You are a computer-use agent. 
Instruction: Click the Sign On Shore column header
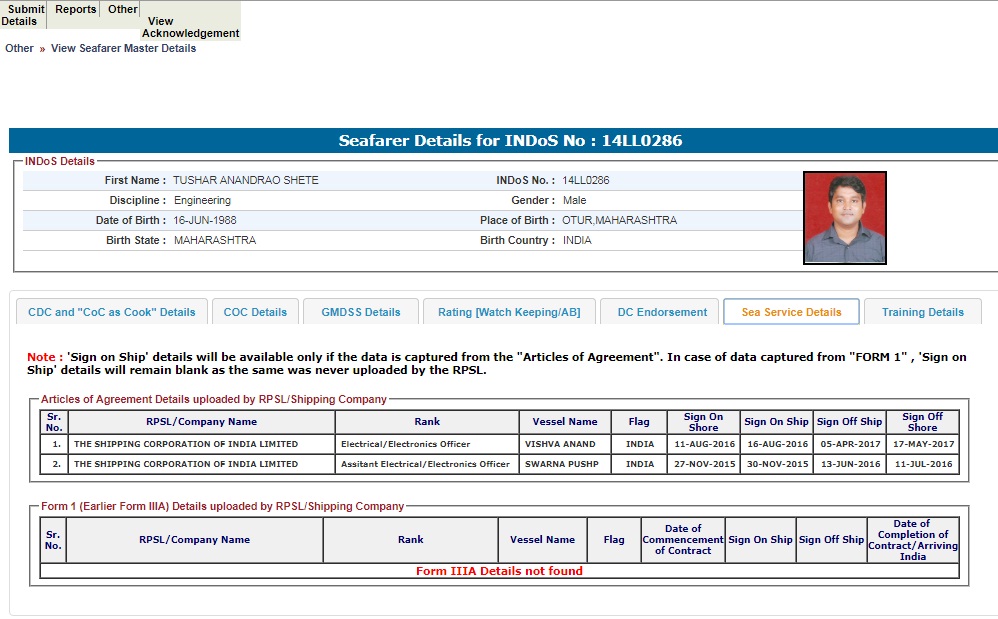[703, 422]
